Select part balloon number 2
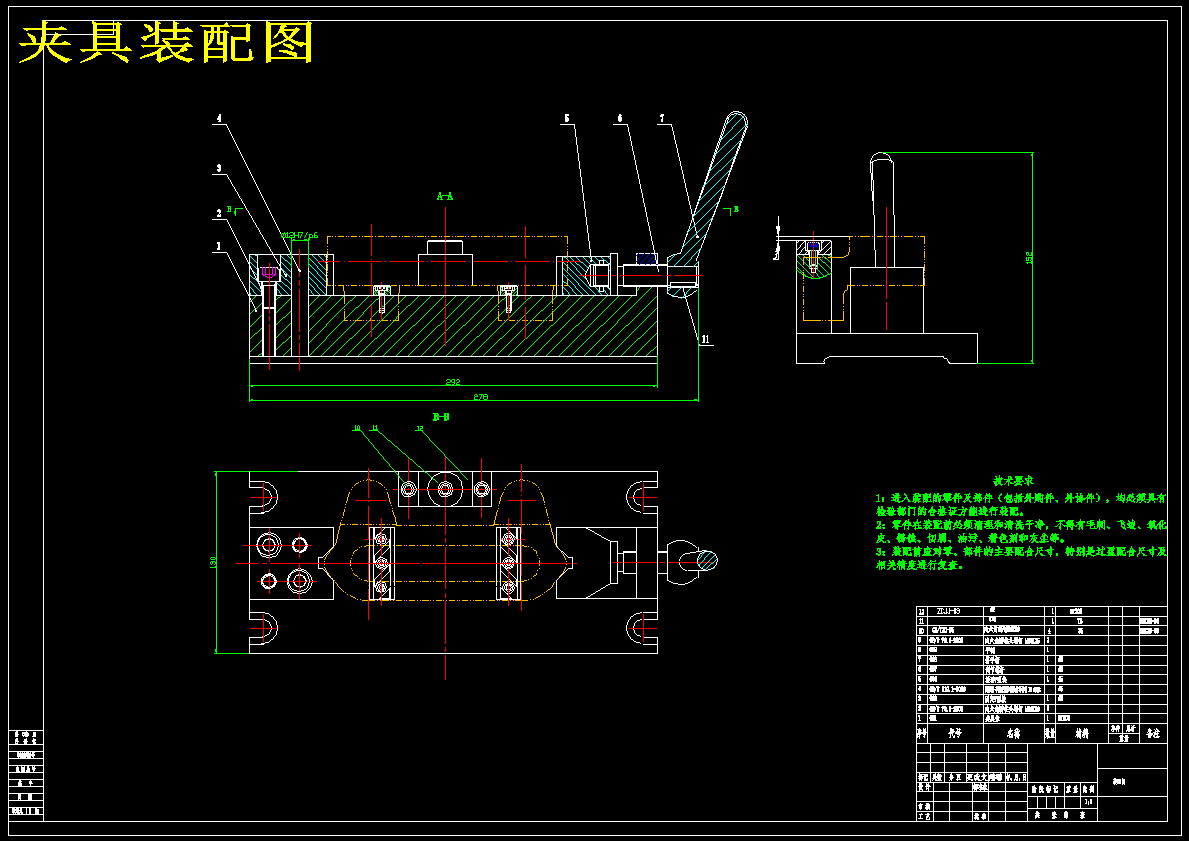The height and width of the screenshot is (841, 1189). pos(218,214)
